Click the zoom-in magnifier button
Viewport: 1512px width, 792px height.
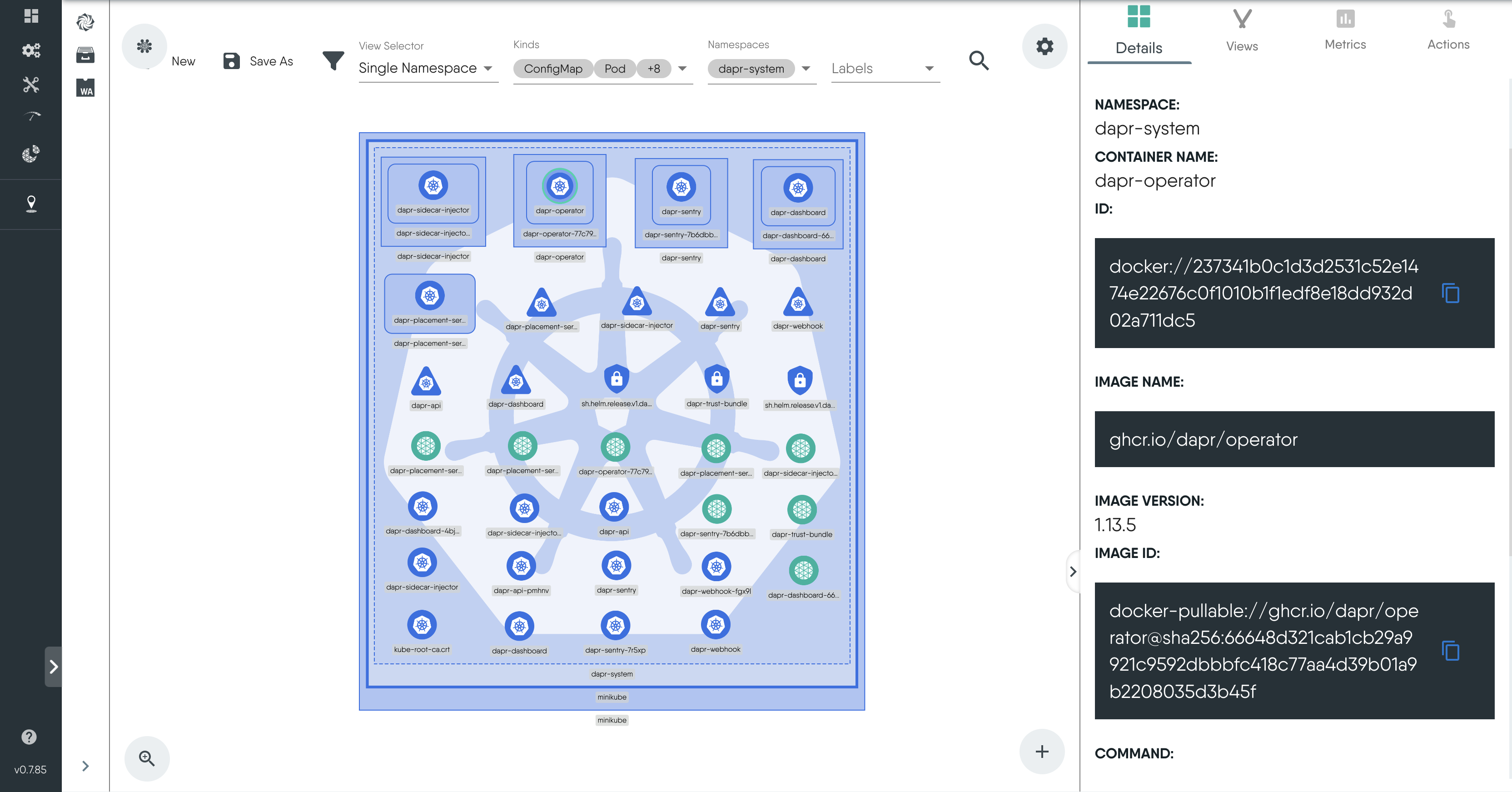tap(147, 758)
